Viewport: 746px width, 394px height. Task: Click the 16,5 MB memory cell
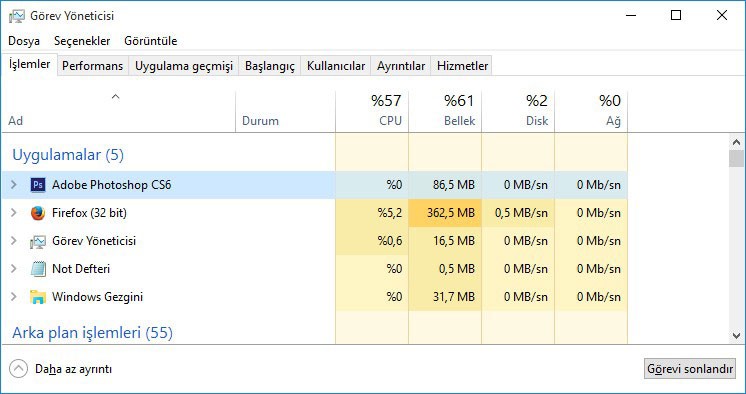(x=445, y=241)
